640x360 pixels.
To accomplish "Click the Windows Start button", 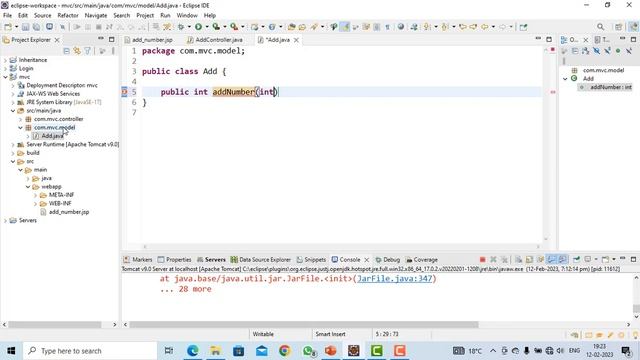I will coord(11,351).
